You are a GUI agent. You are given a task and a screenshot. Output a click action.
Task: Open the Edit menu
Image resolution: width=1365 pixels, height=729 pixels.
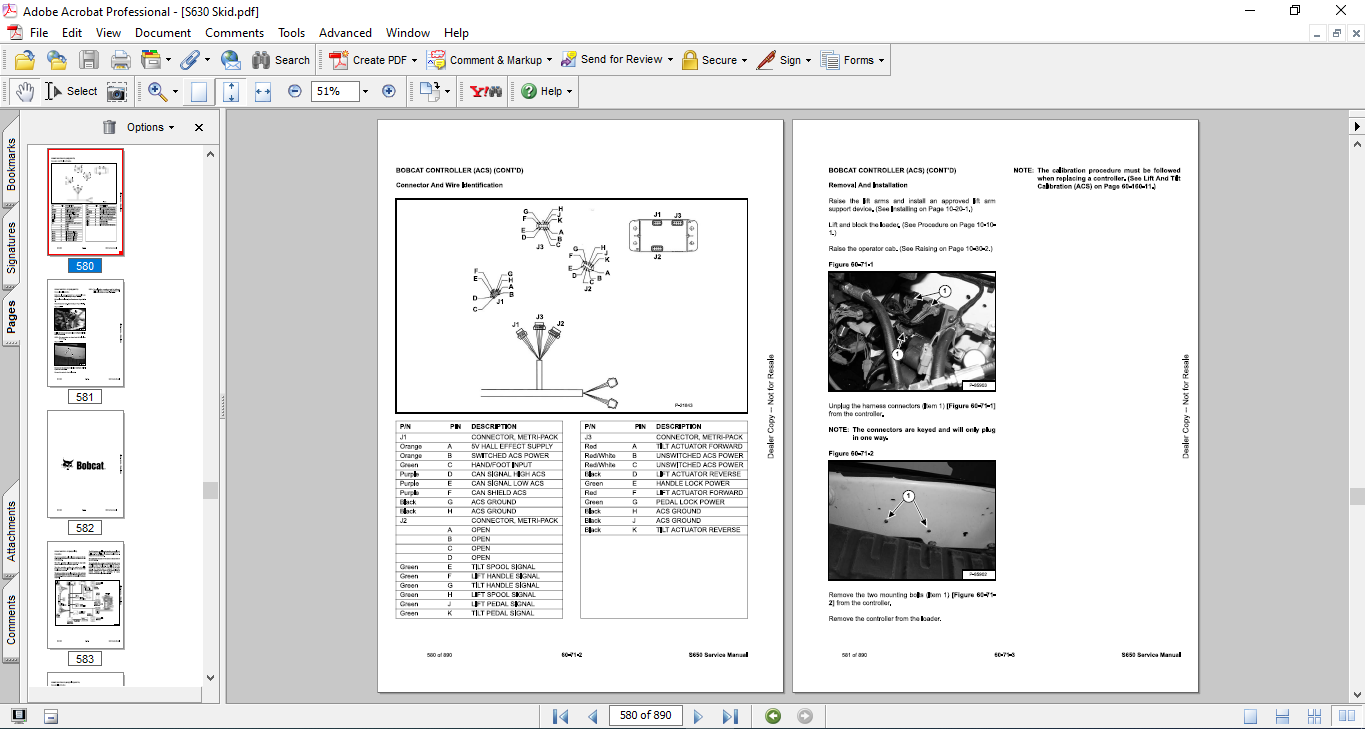click(x=72, y=33)
